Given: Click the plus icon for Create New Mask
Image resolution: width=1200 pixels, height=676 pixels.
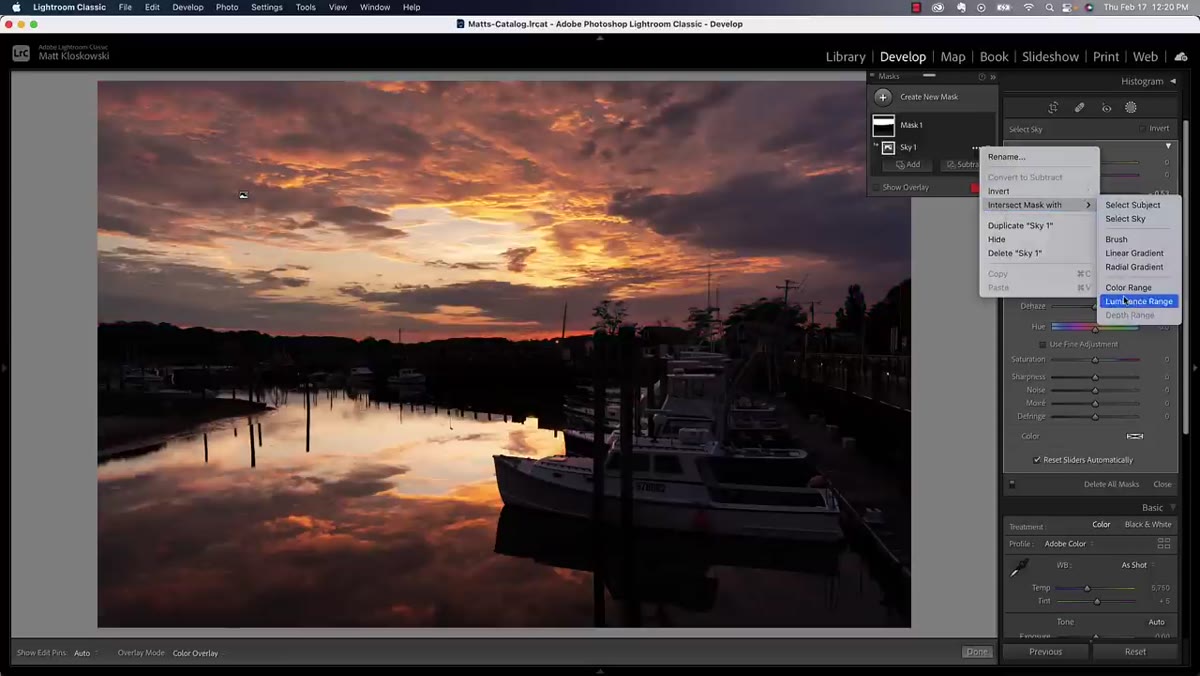Looking at the screenshot, I should 882,97.
